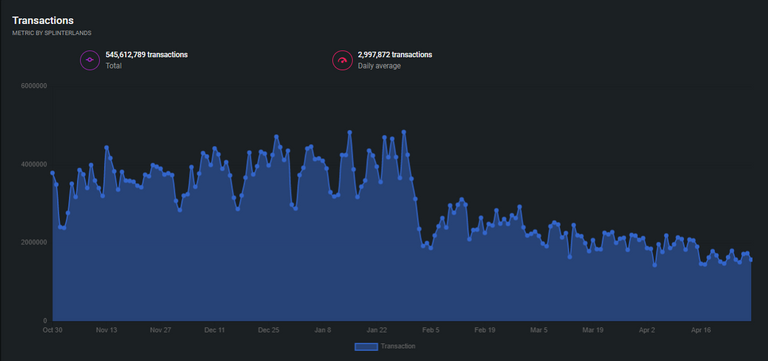Click the Apr 16 x-axis label
Image resolution: width=768 pixels, height=361 pixels.
coord(701,330)
